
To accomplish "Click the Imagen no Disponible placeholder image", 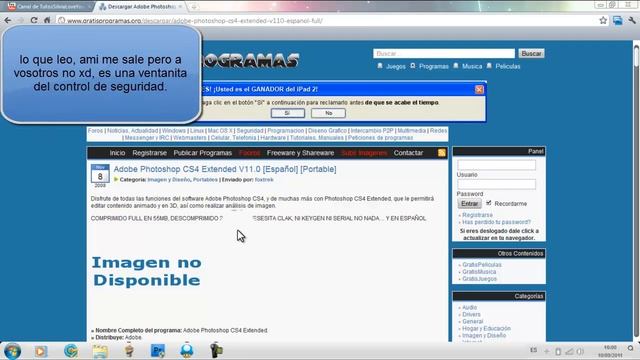I will point(147,271).
